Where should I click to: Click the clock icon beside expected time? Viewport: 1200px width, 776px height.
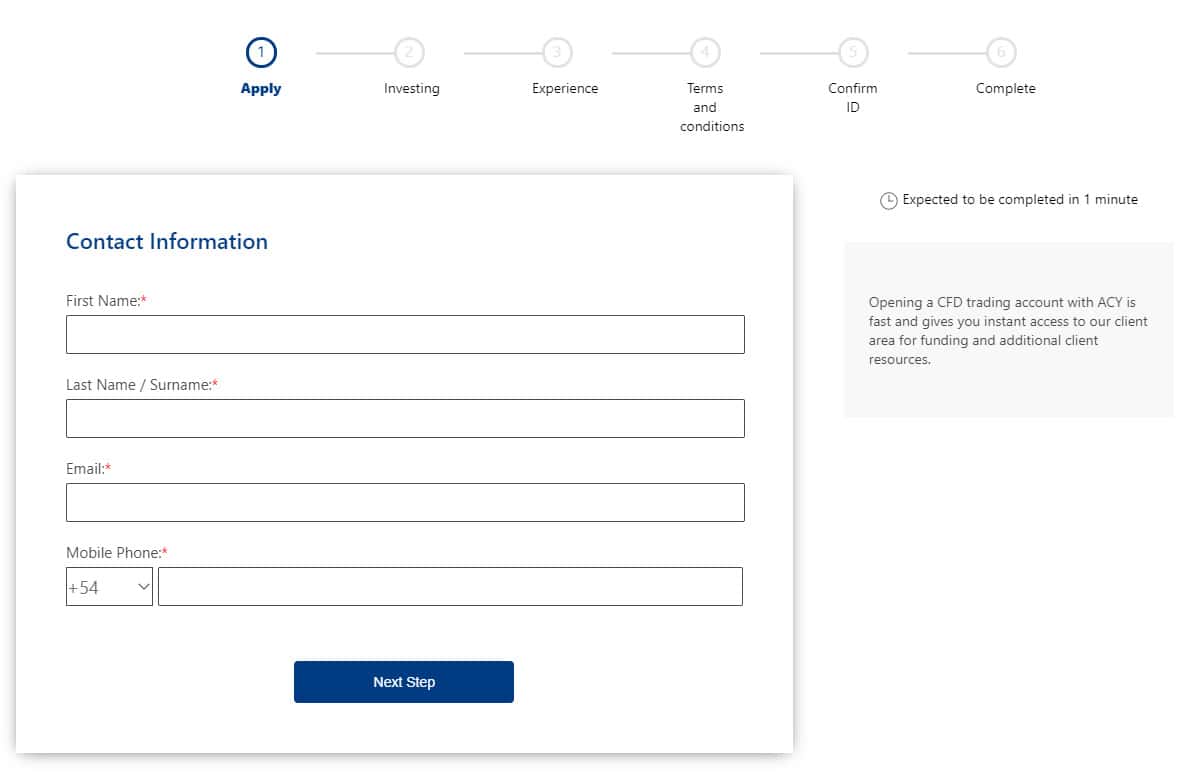[888, 201]
